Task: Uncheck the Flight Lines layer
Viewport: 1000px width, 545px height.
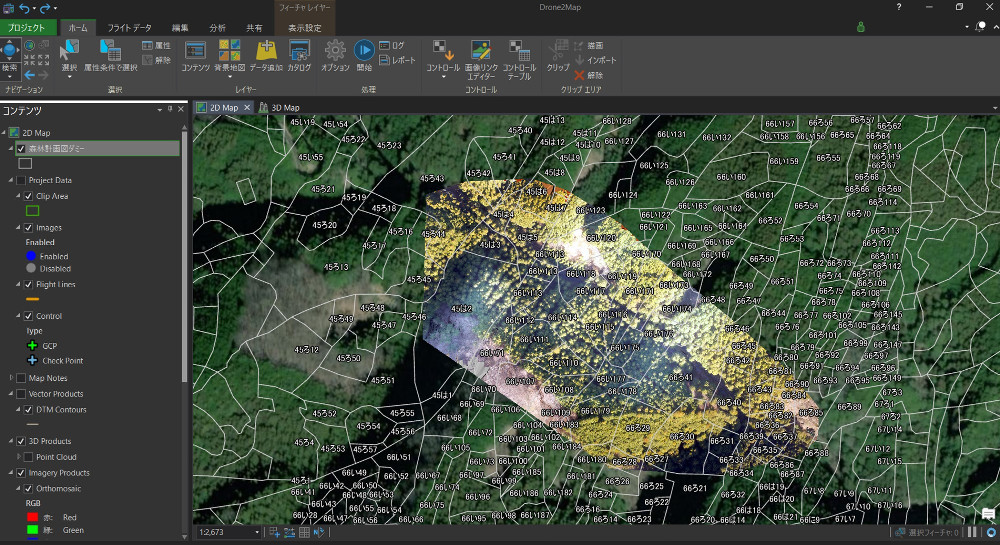Action: pos(29,285)
